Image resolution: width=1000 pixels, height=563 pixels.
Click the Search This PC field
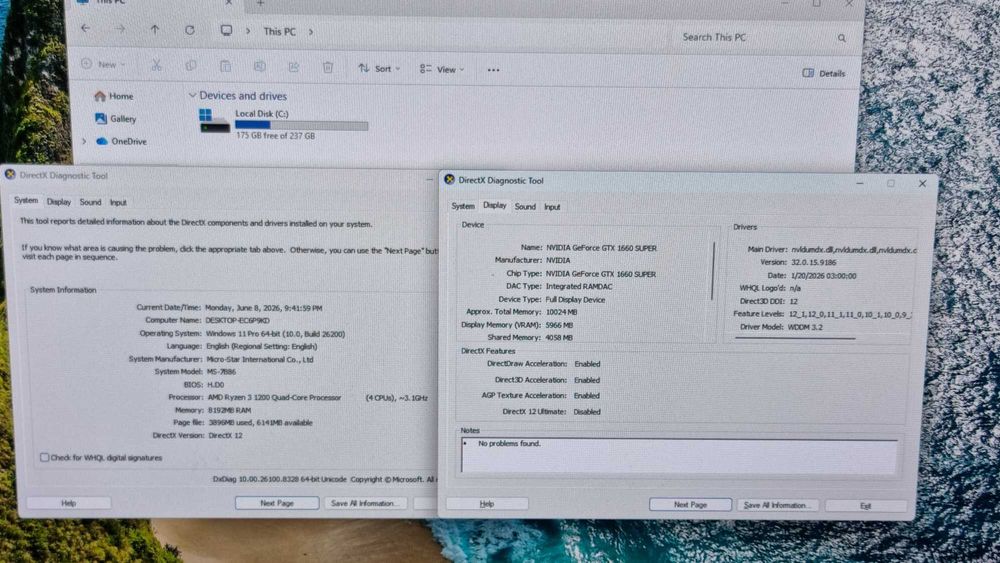coord(763,38)
